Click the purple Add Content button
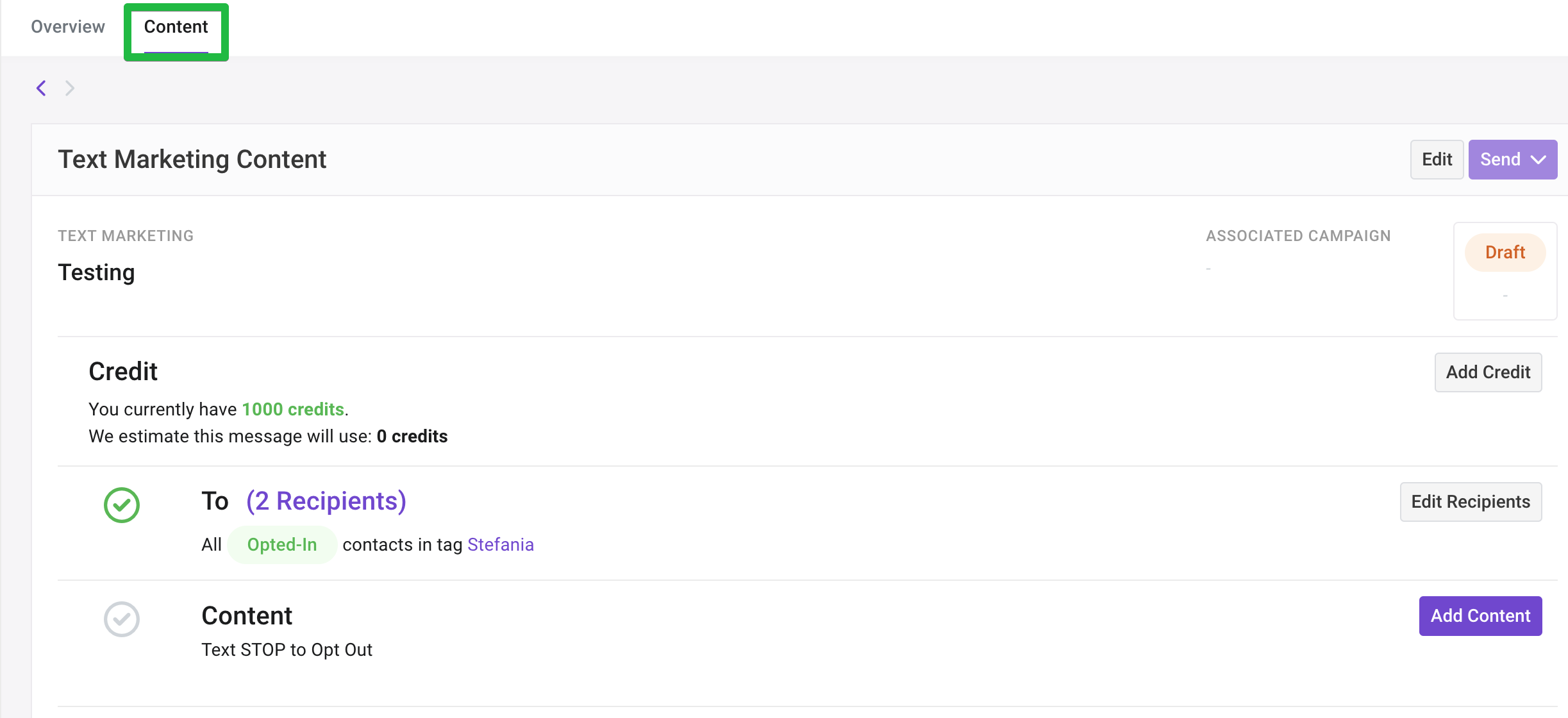Screen dimensions: 1568x718 (1480, 616)
